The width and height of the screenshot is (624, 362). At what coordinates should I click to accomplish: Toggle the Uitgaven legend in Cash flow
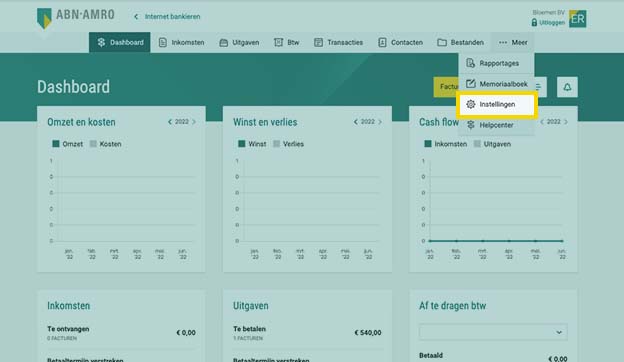(492, 144)
